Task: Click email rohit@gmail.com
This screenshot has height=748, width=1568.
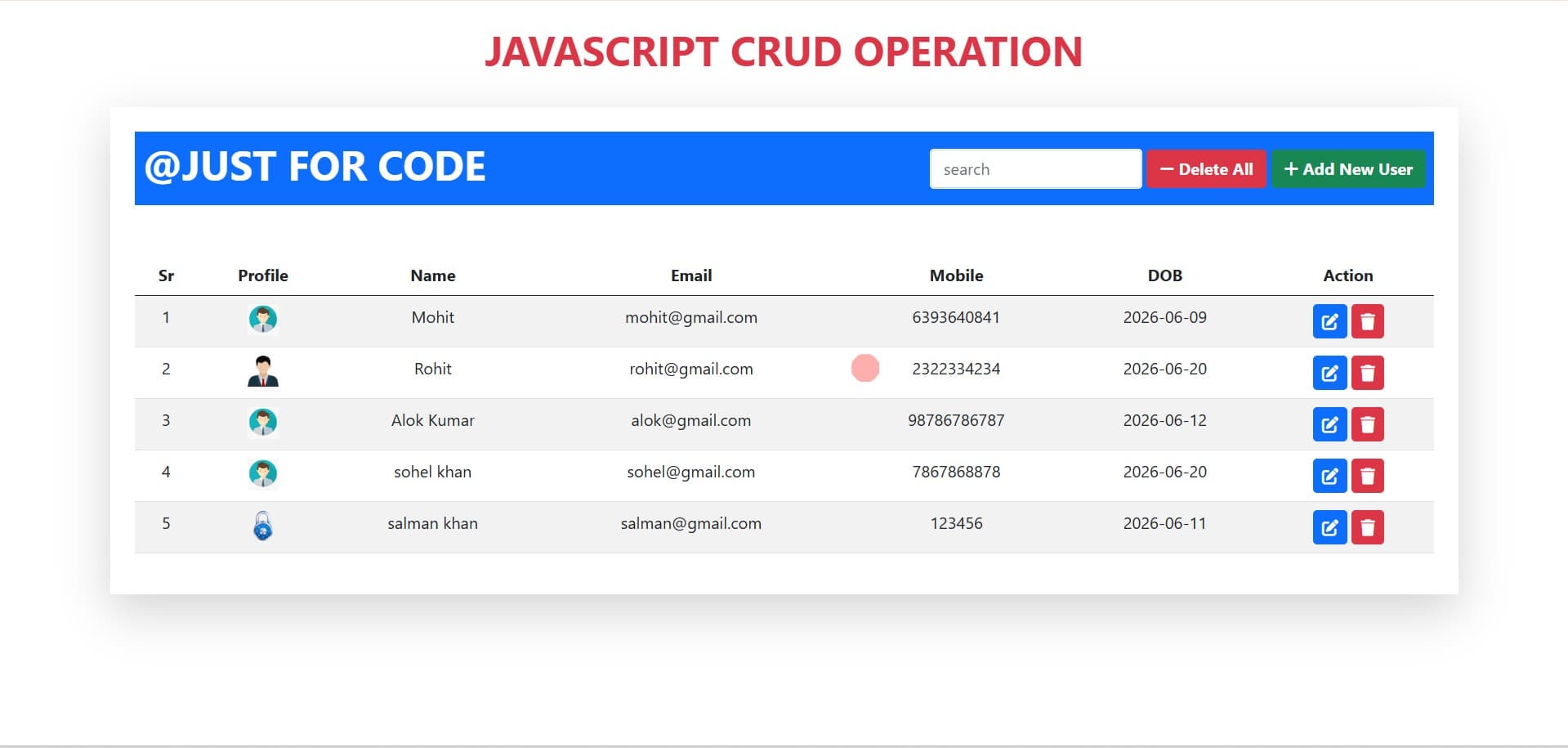Action: click(x=691, y=369)
